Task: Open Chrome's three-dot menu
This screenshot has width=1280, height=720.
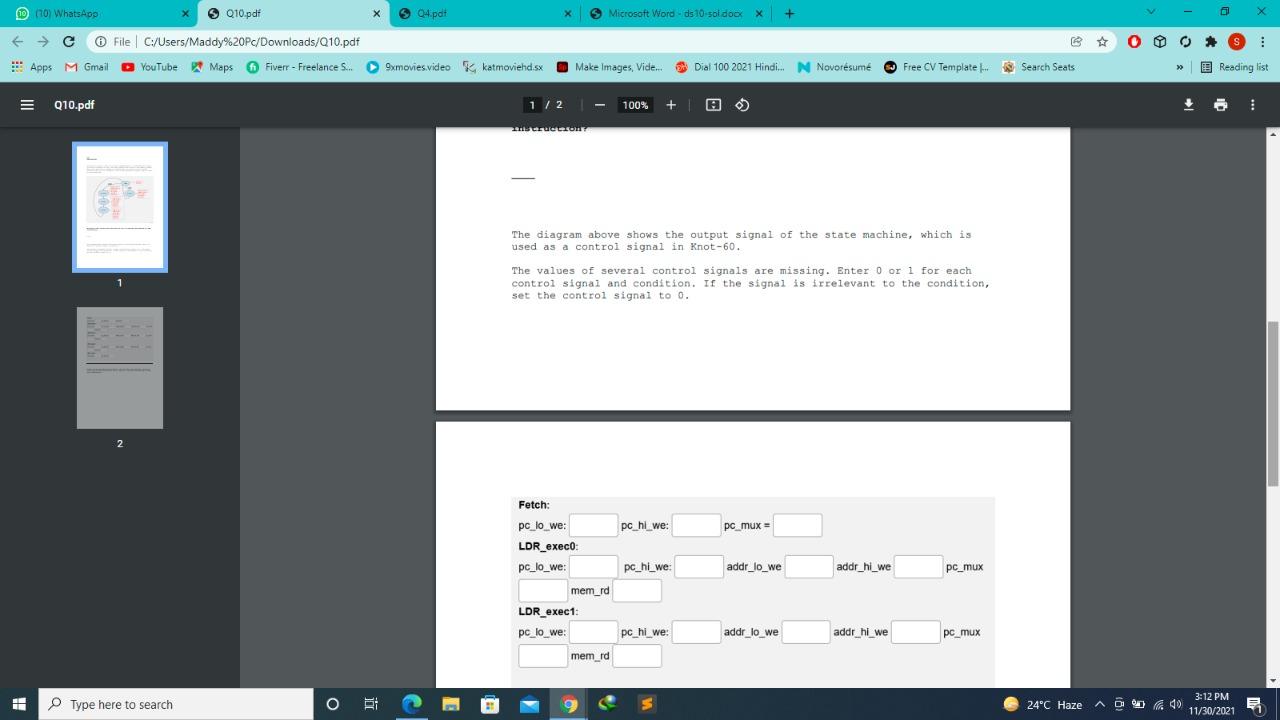Action: click(1263, 42)
